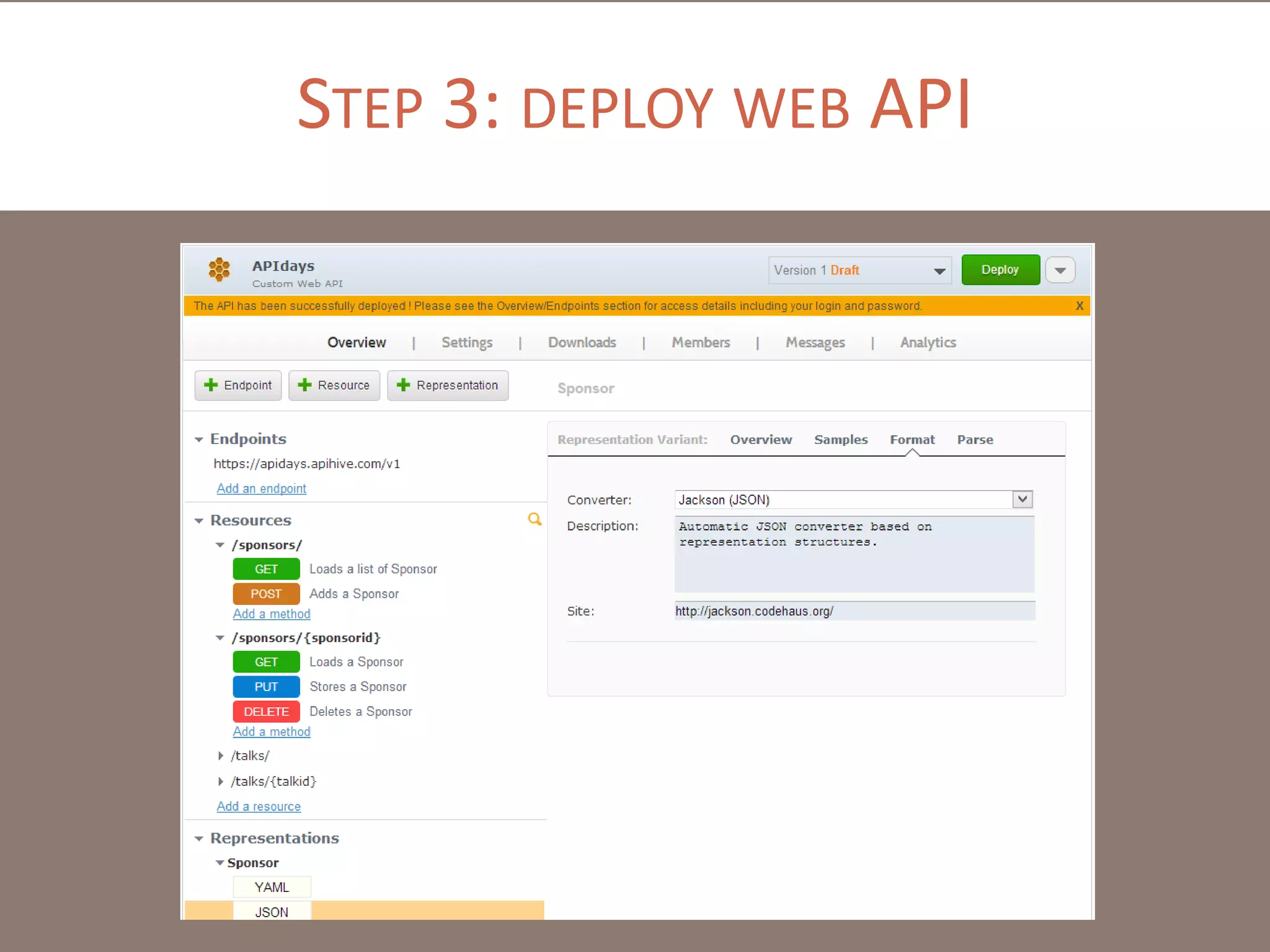Click the green Deploy button
Screen dimensions: 1270x952
point(1000,270)
